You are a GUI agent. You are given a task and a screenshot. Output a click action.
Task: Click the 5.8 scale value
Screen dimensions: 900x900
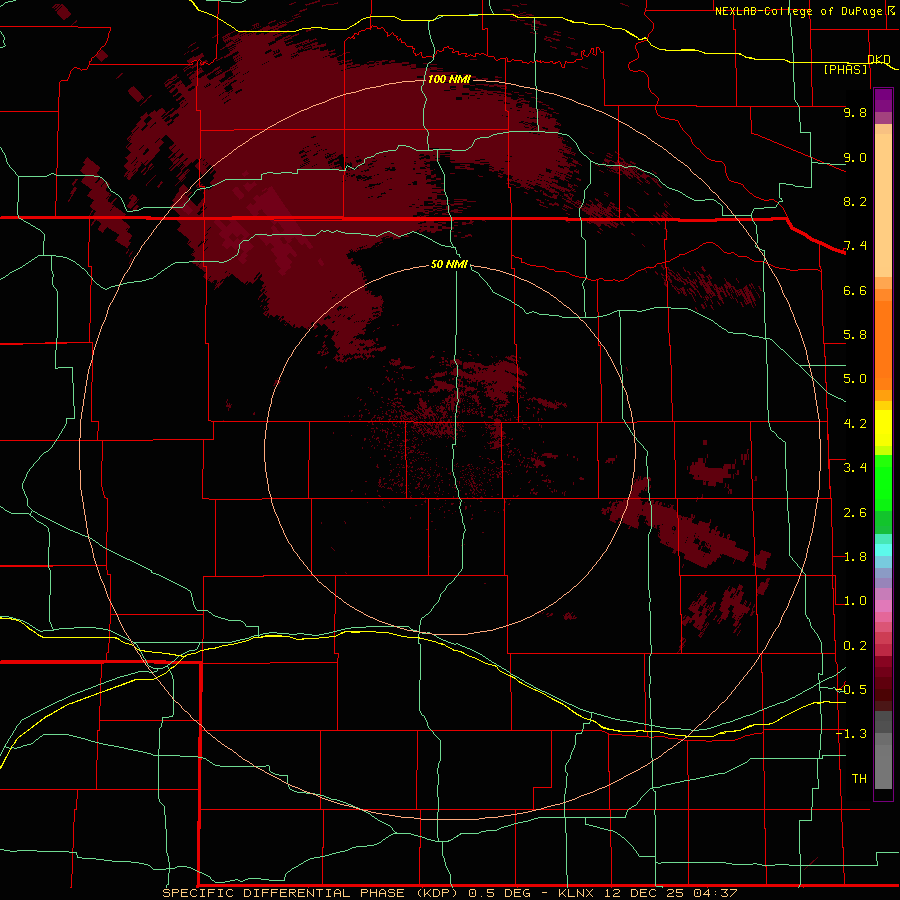pyautogui.click(x=855, y=335)
